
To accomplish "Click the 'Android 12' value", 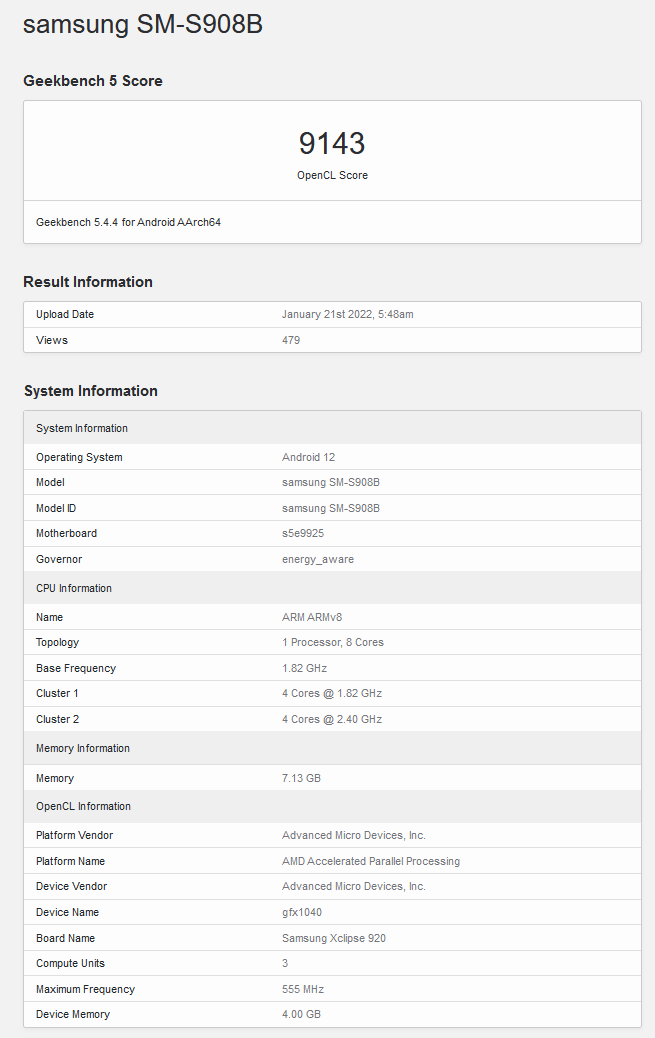I will tap(309, 457).
